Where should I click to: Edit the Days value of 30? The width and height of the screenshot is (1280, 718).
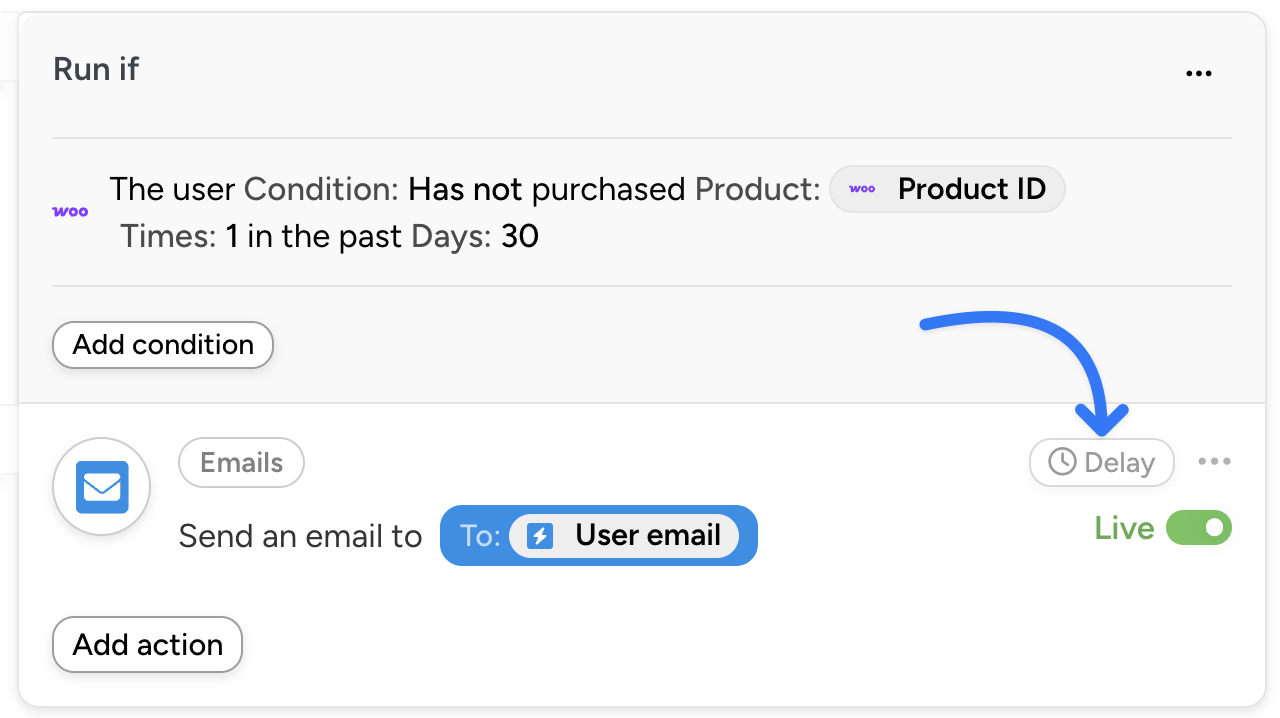click(519, 237)
